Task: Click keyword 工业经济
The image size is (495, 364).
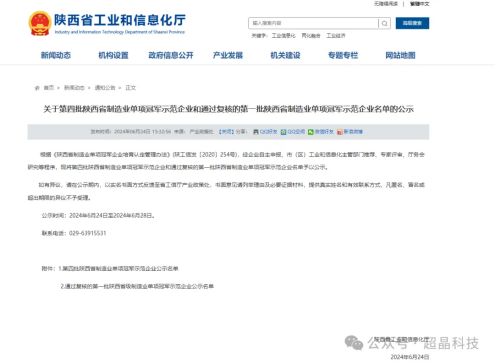Action: pos(336,36)
